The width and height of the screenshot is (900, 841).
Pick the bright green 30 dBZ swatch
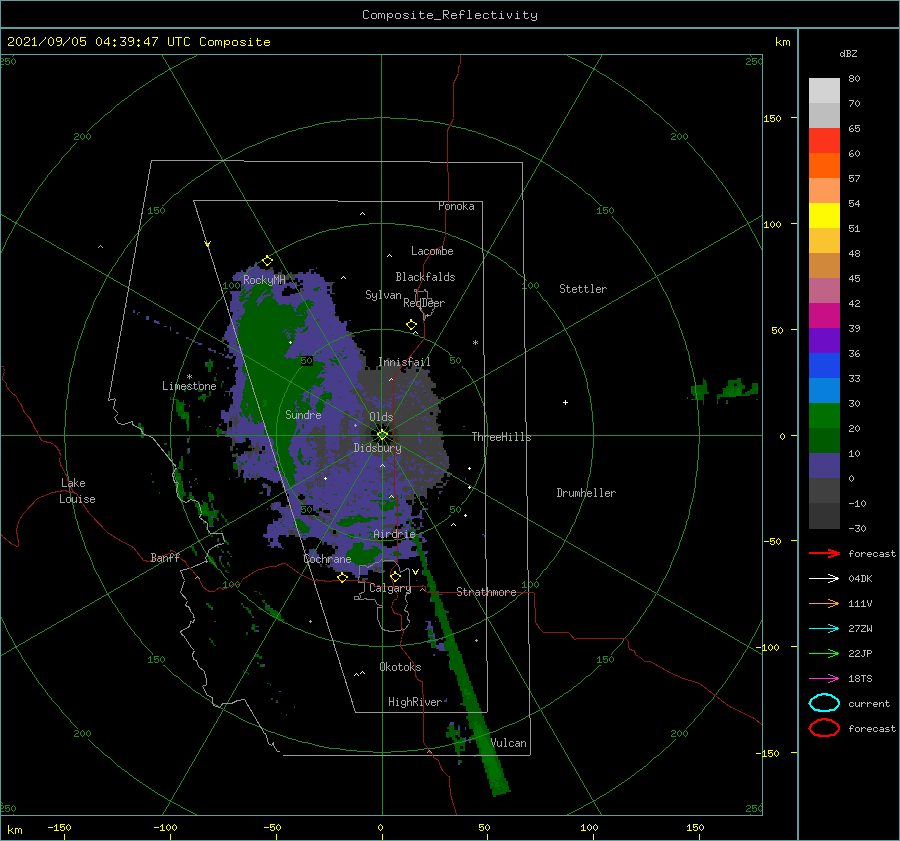point(824,416)
